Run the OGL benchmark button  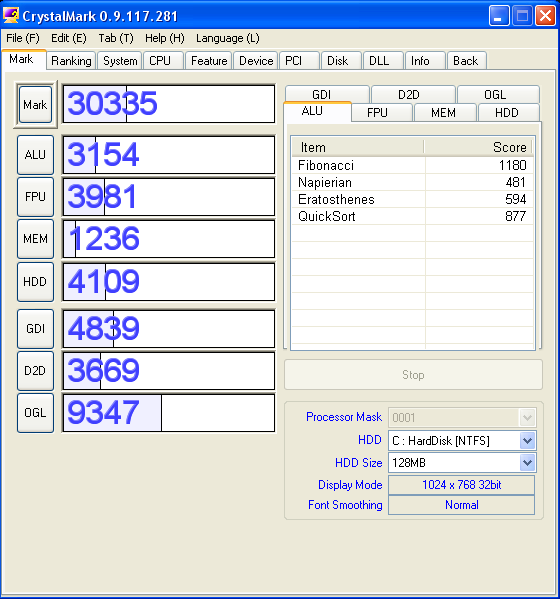tap(35, 413)
